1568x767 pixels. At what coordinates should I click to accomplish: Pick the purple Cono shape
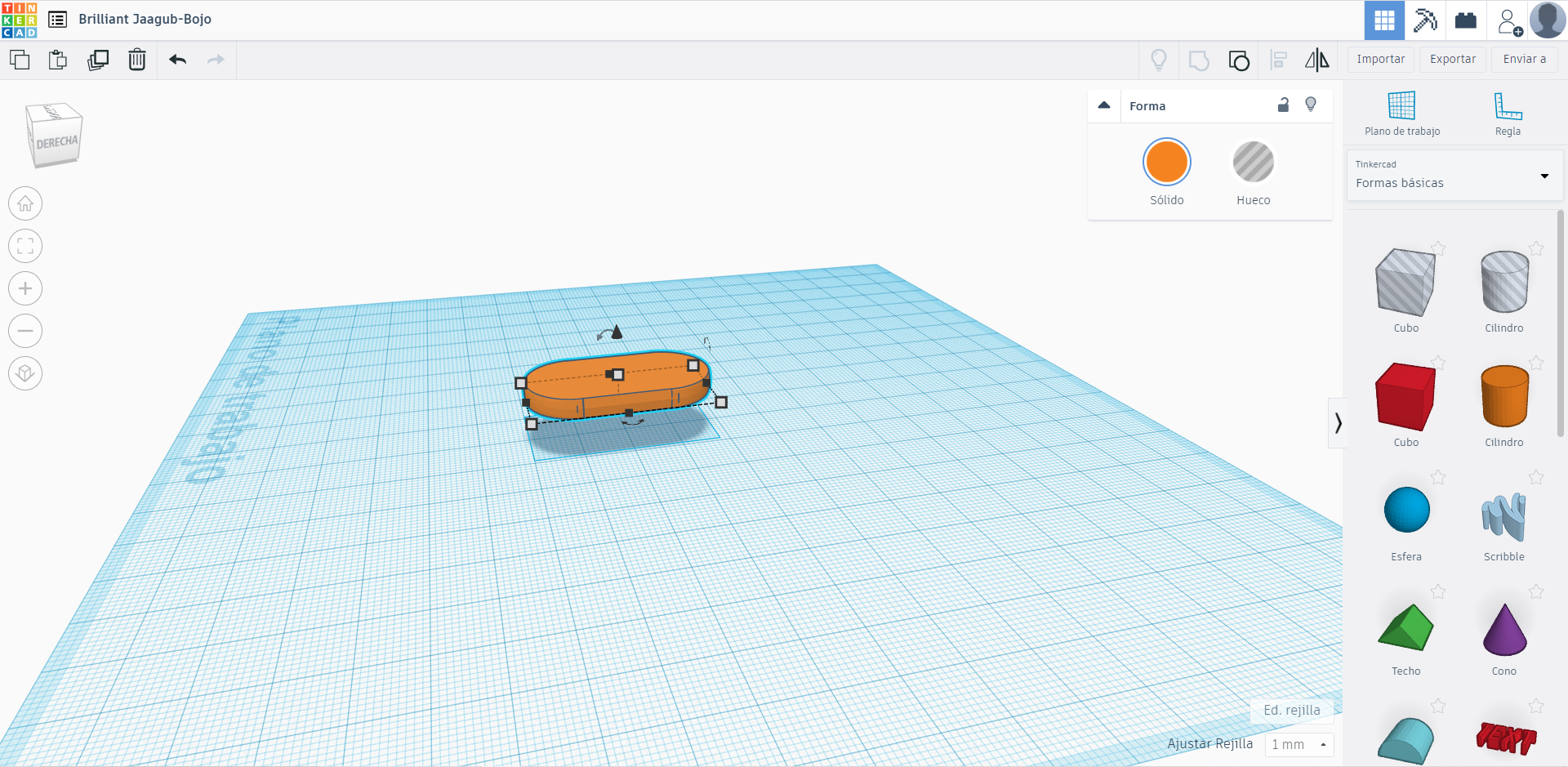(x=1504, y=629)
